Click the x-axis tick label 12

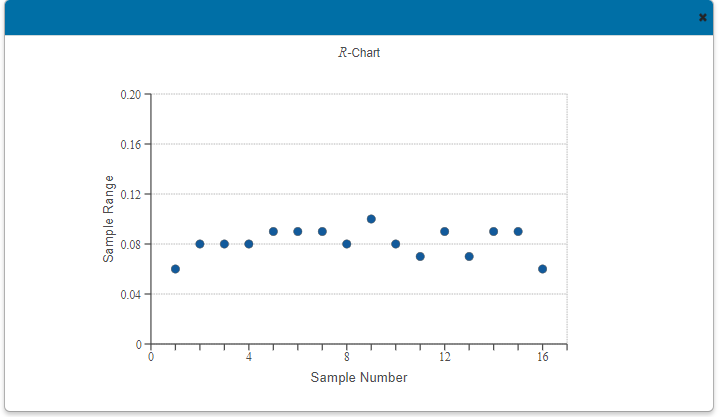[x=444, y=357]
